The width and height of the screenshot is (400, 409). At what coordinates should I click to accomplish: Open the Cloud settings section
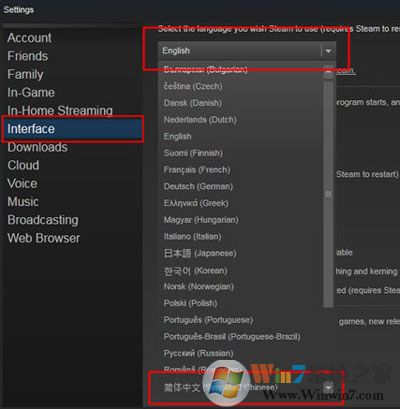23,165
